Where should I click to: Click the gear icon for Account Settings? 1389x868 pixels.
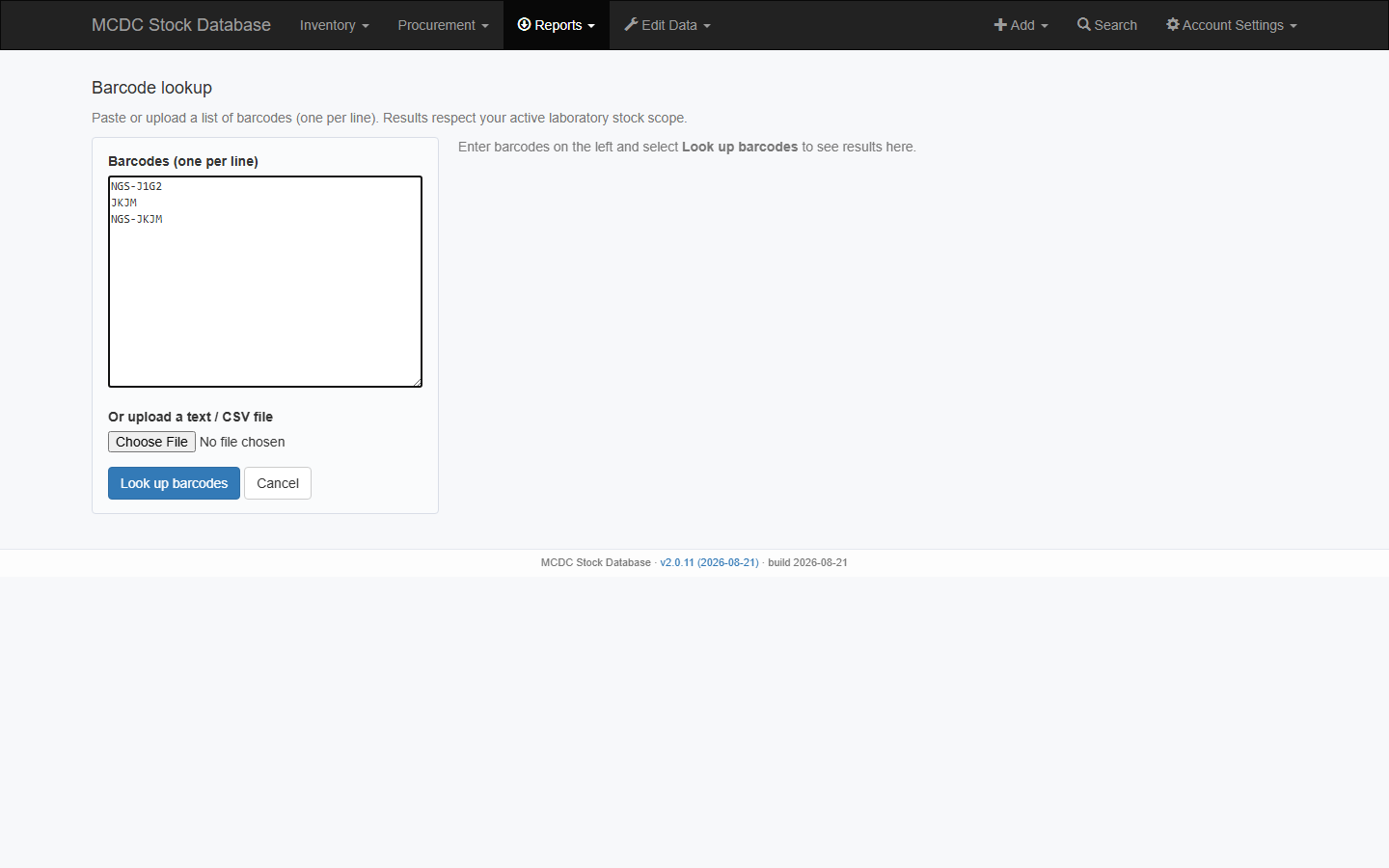[x=1173, y=24]
